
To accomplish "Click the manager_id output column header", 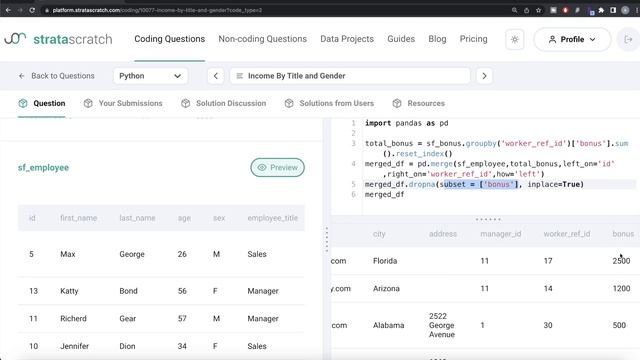I will click(500, 234).
